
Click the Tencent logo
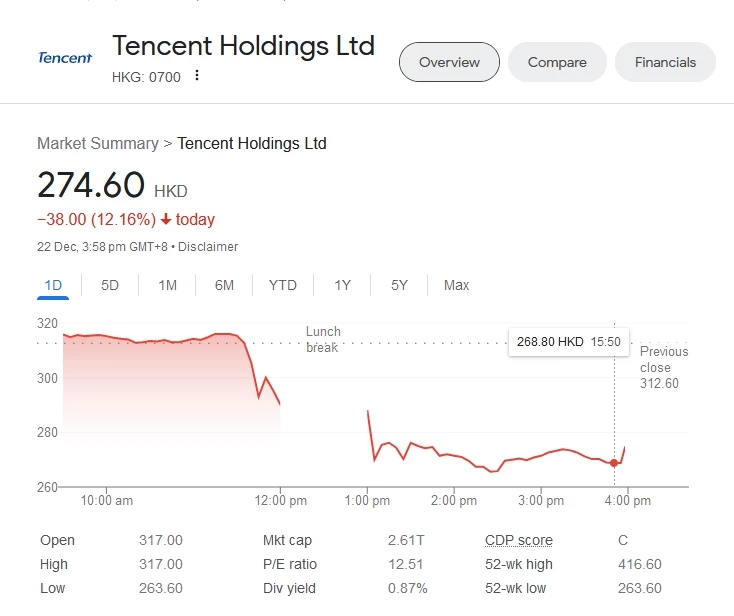click(65, 58)
